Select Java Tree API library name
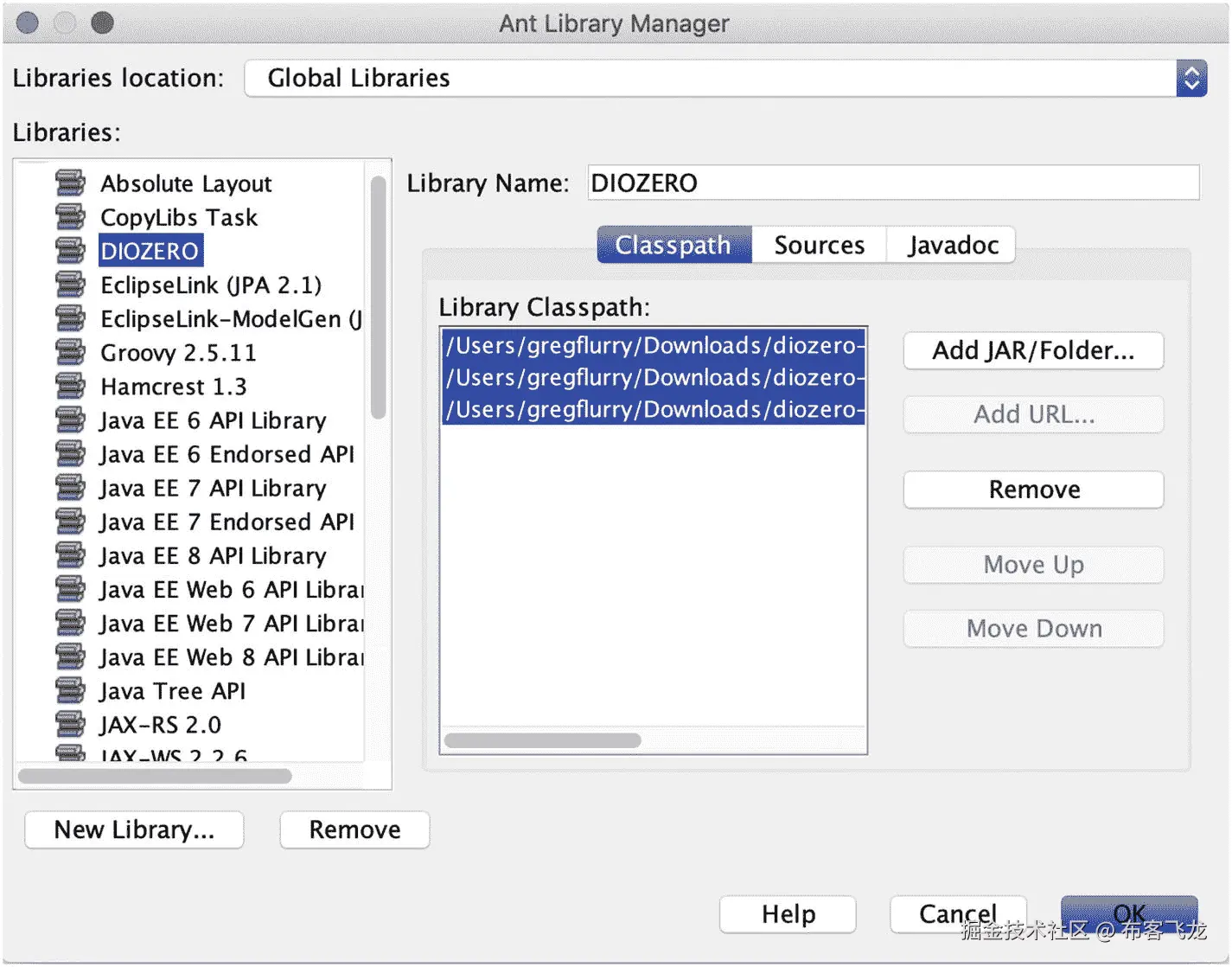This screenshot has height=967, width=1232. (172, 691)
